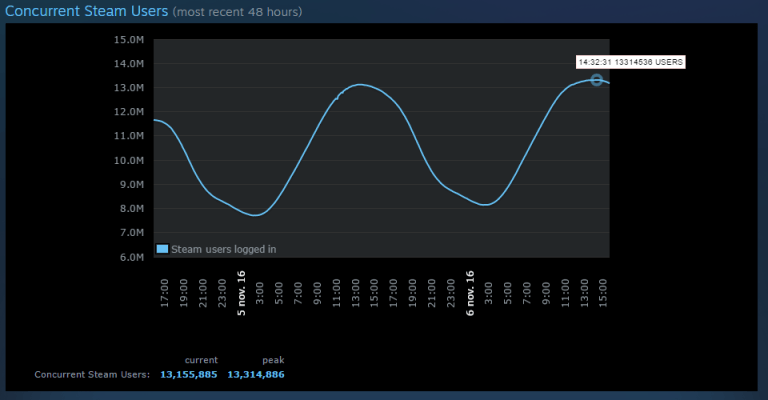Click the peak user count 13,314,886
This screenshot has width=768, height=400.
(256, 375)
